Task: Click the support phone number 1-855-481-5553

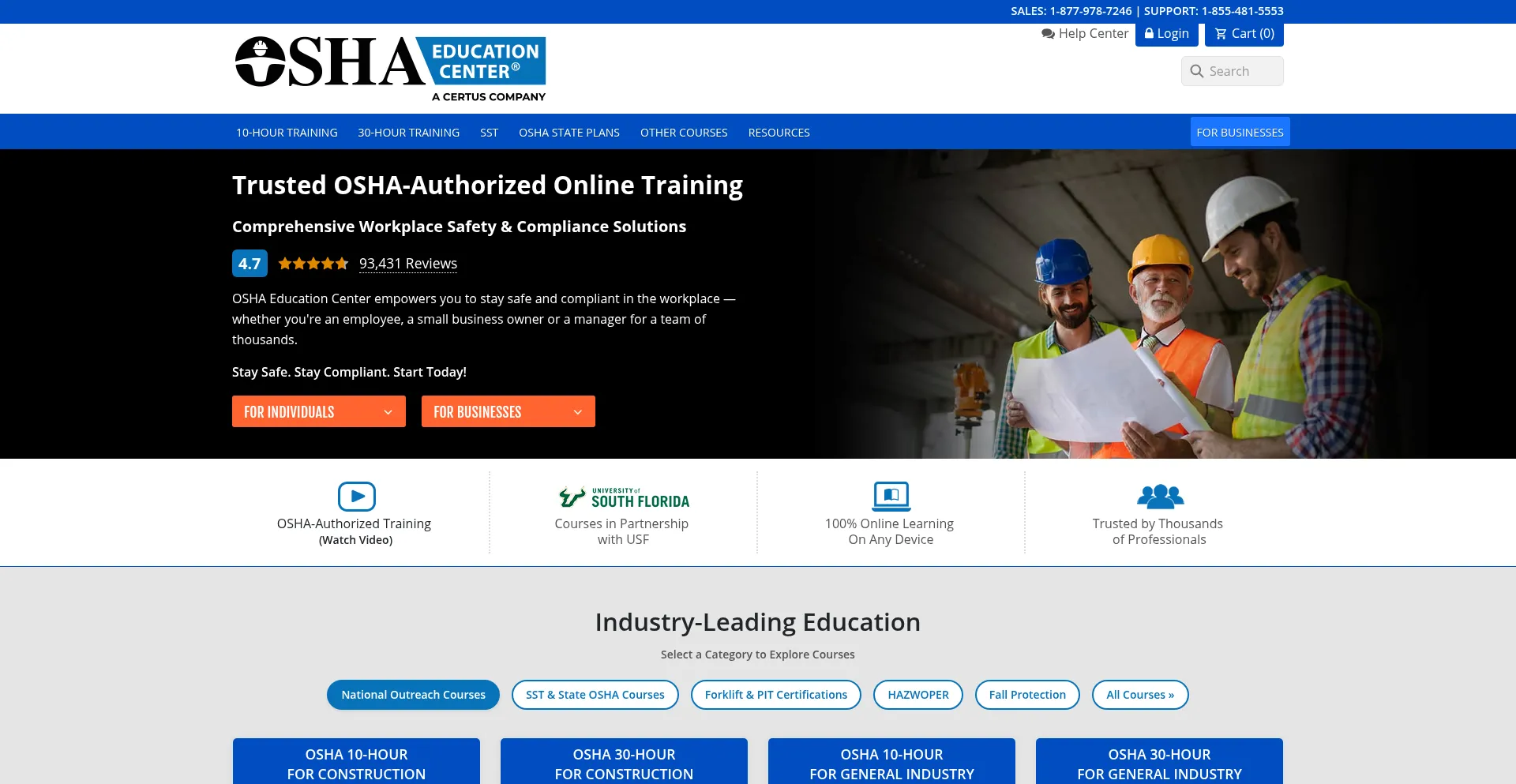Action: point(1242,11)
